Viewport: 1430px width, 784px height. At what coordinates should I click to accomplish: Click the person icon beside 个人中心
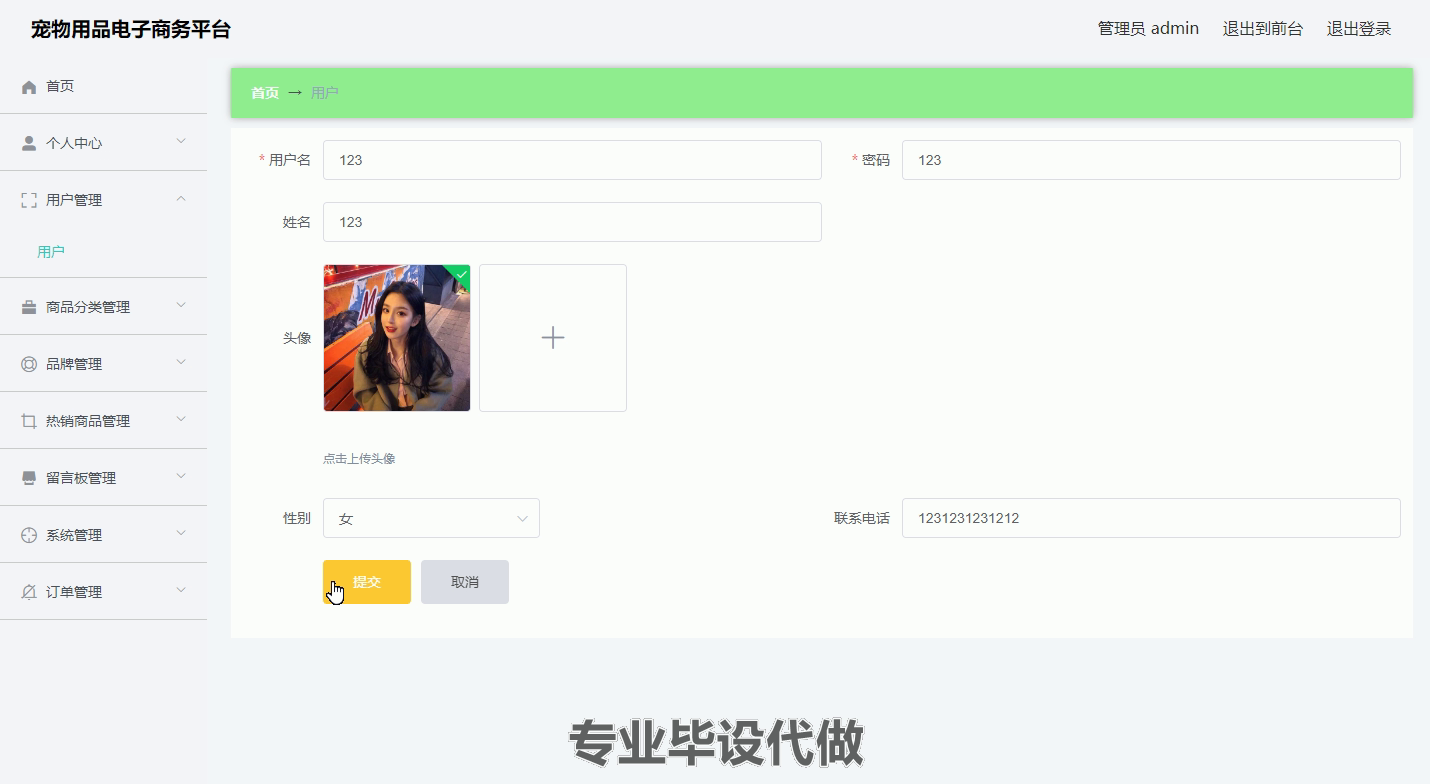tap(29, 143)
